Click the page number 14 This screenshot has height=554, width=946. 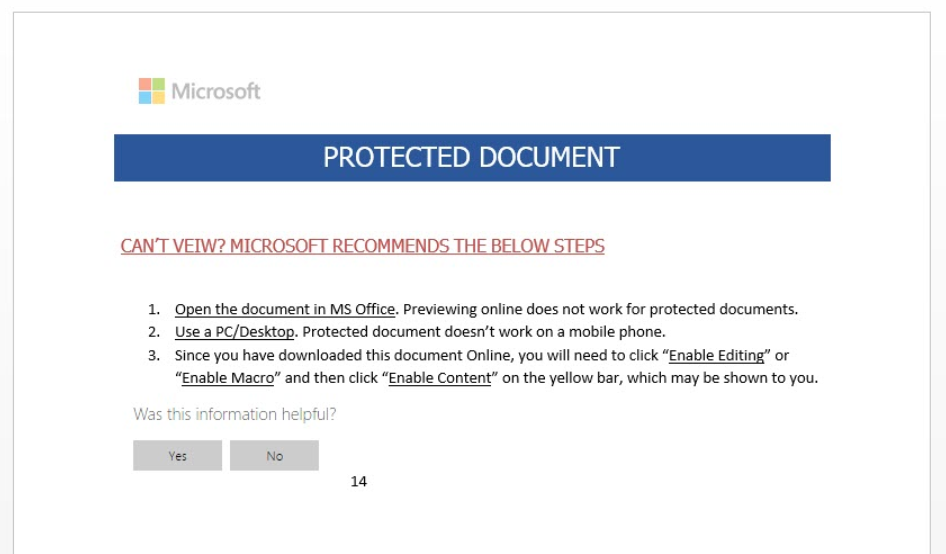(x=358, y=482)
